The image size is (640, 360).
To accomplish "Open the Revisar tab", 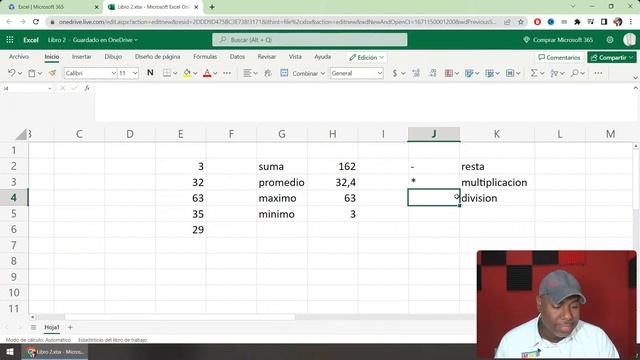I will 267,57.
